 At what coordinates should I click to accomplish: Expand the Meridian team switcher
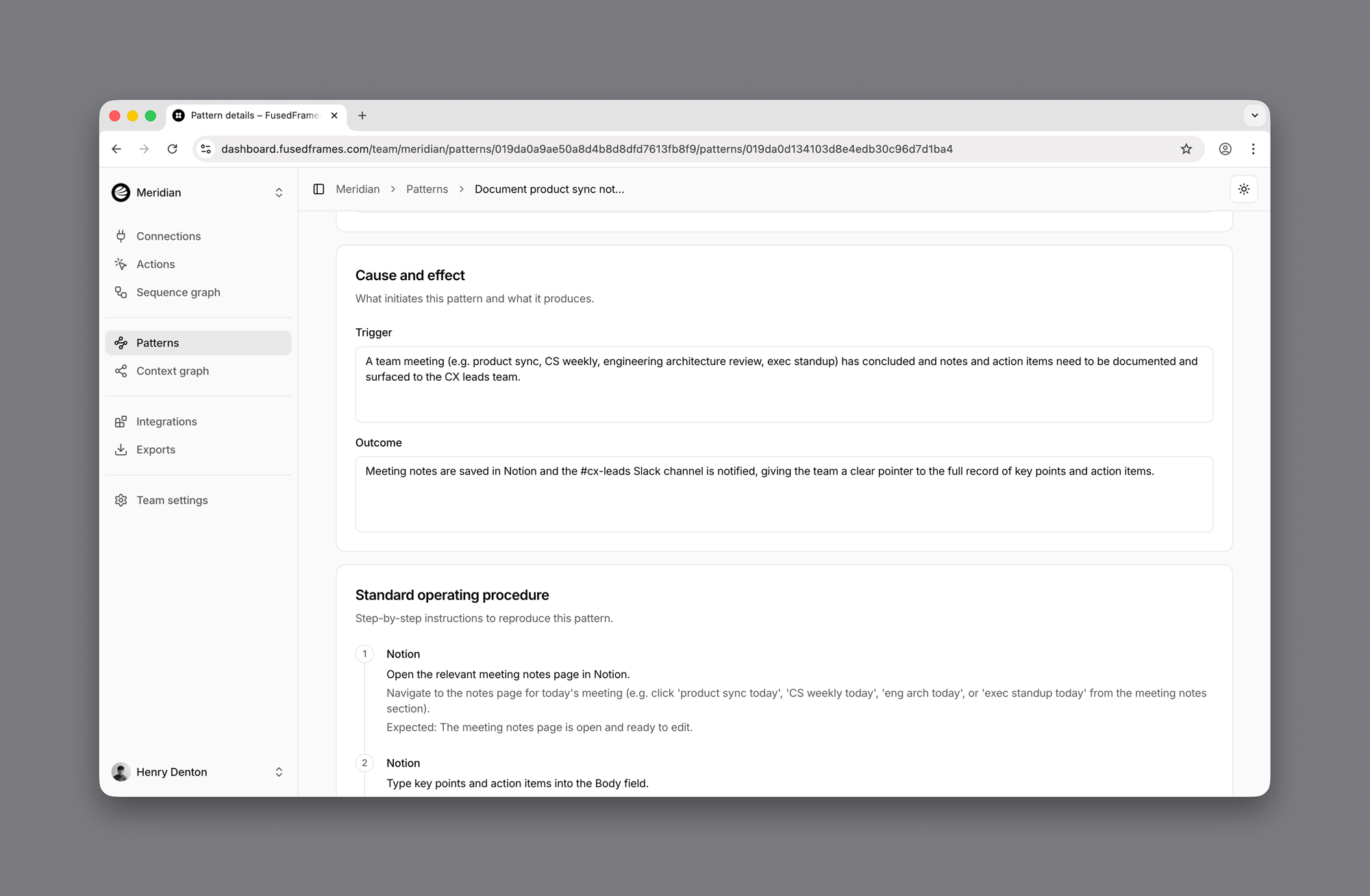coord(278,192)
